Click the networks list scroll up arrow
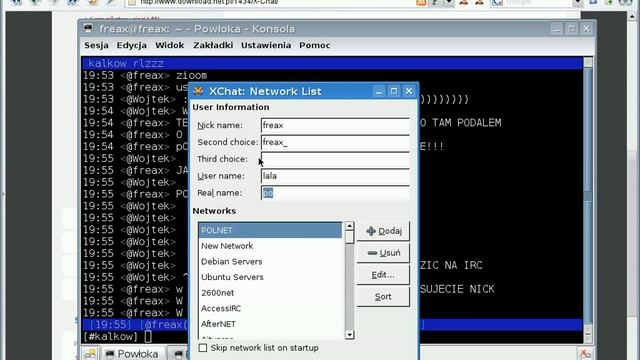This screenshot has width=640, height=360. tap(349, 226)
